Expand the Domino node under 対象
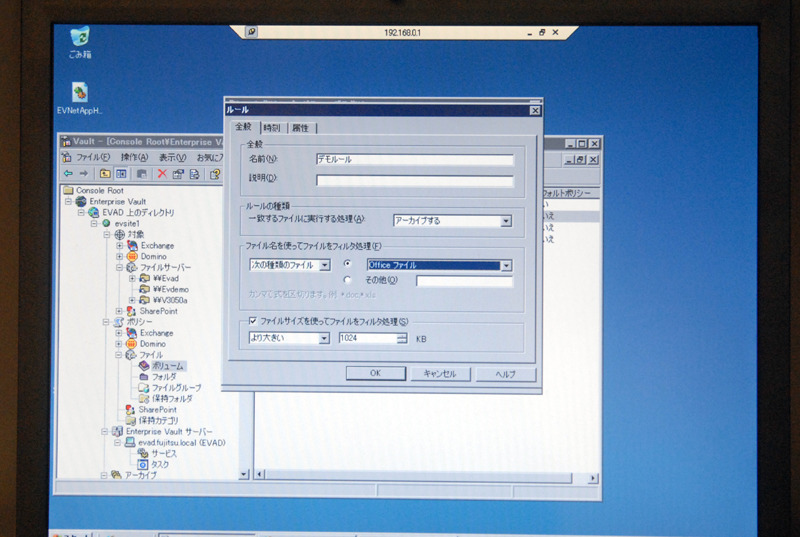Viewport: 800px width, 537px height. click(120, 257)
